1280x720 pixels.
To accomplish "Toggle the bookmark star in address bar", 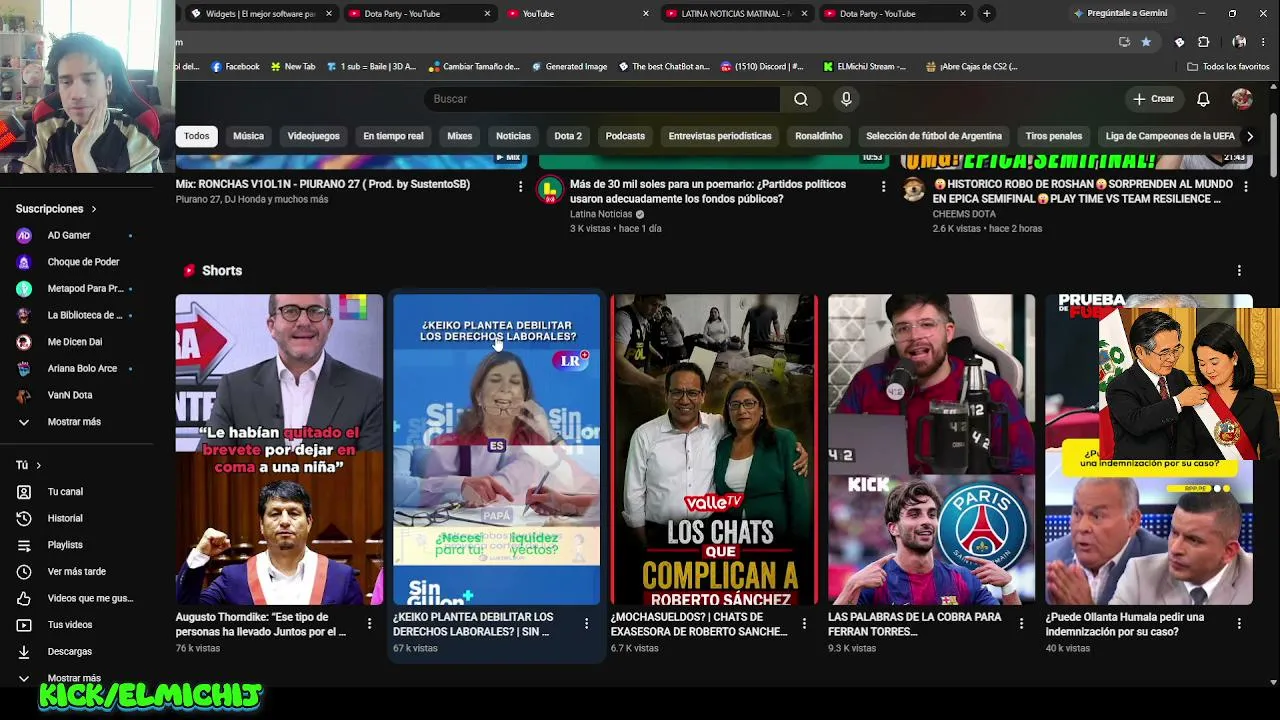I will [1146, 42].
